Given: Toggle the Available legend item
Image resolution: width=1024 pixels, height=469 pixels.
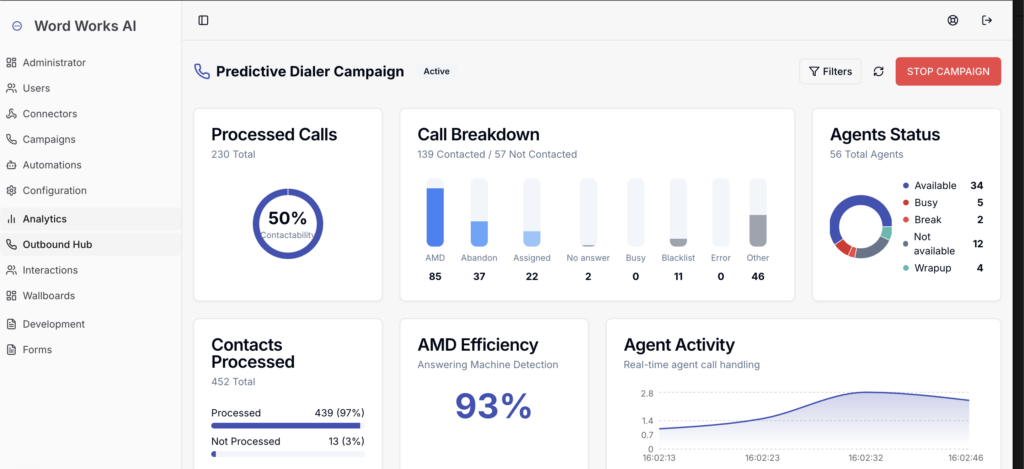Looking at the screenshot, I should point(934,186).
